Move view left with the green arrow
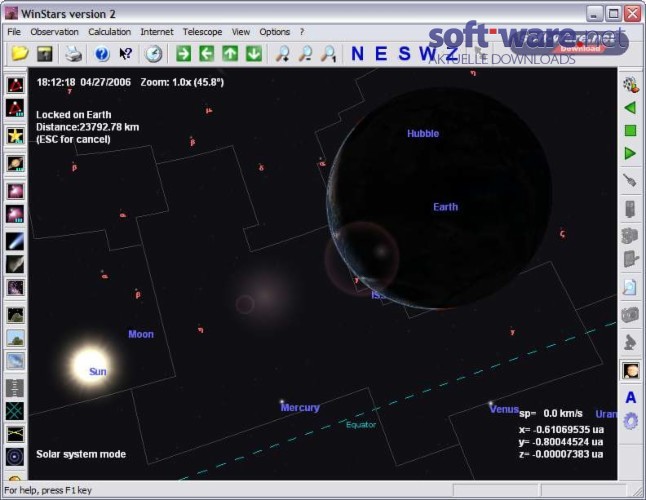Viewport: 646px width, 500px height. point(207,54)
